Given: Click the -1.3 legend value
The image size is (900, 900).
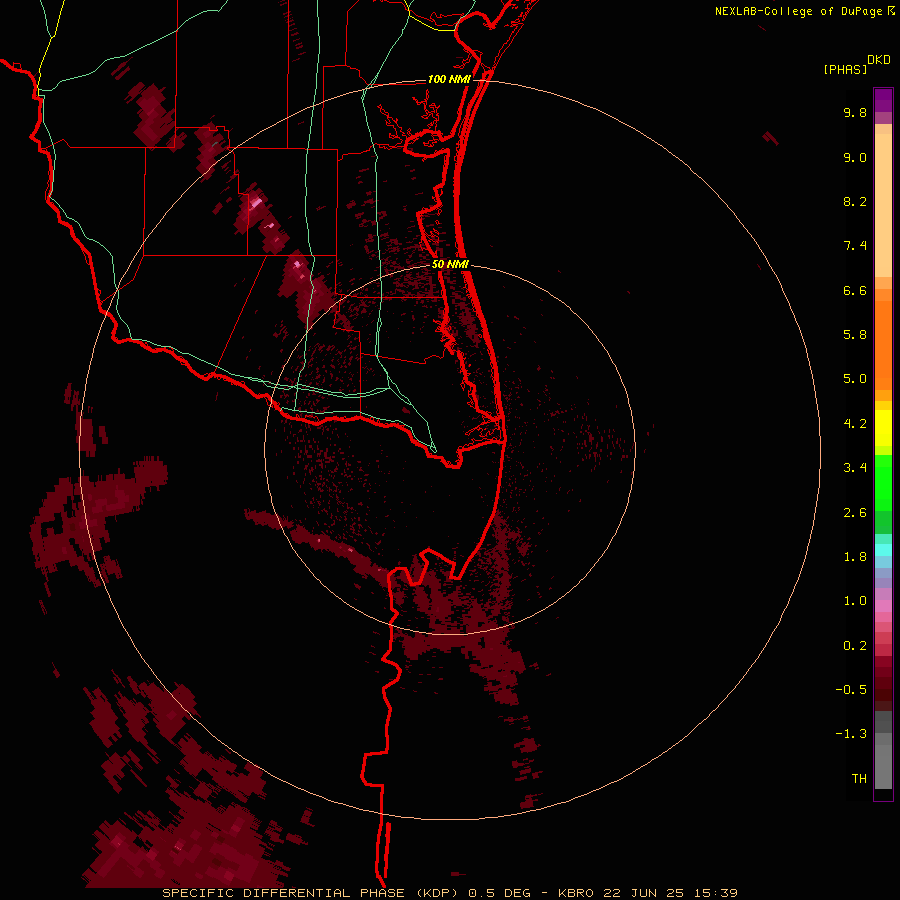Looking at the screenshot, I should (x=851, y=734).
